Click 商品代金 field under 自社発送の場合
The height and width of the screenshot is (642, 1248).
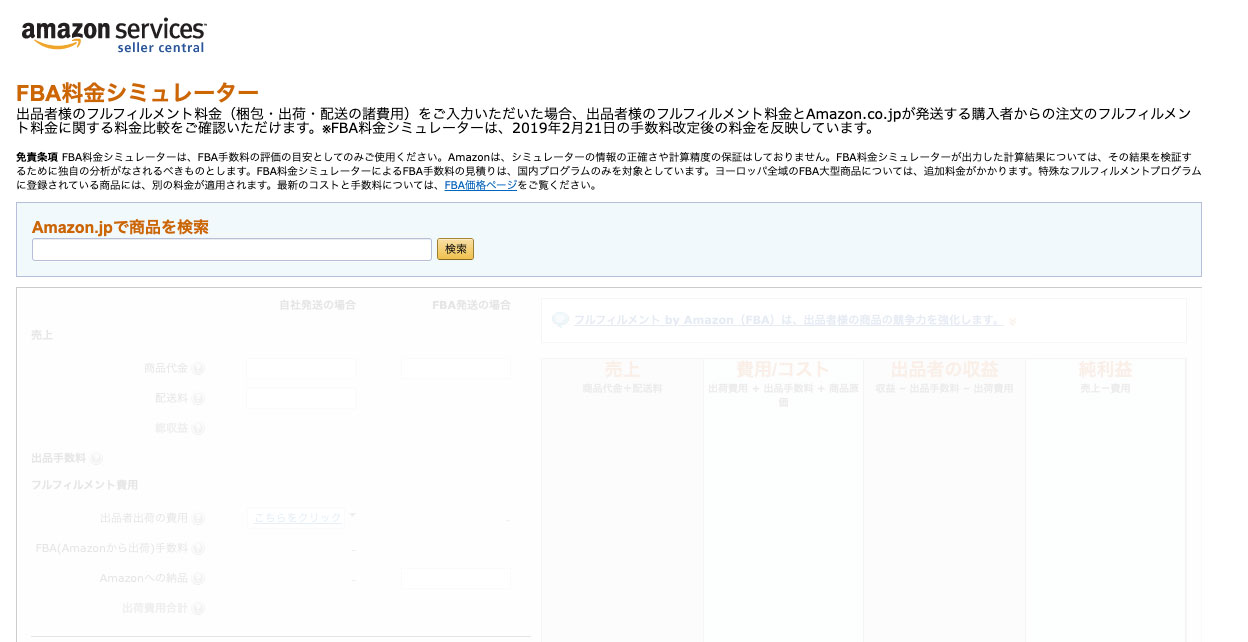coord(301,369)
